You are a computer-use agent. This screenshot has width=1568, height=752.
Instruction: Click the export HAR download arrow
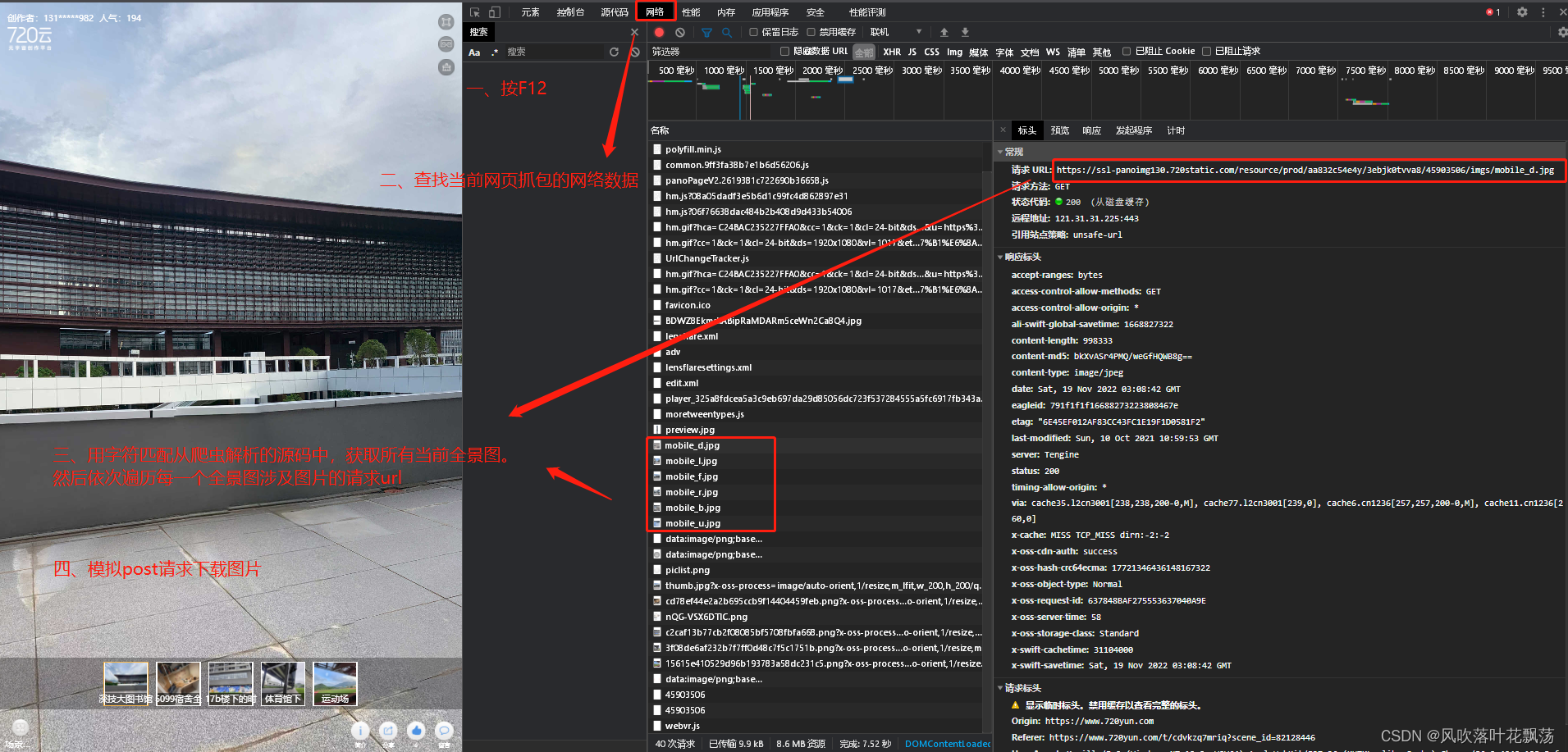pos(965,32)
